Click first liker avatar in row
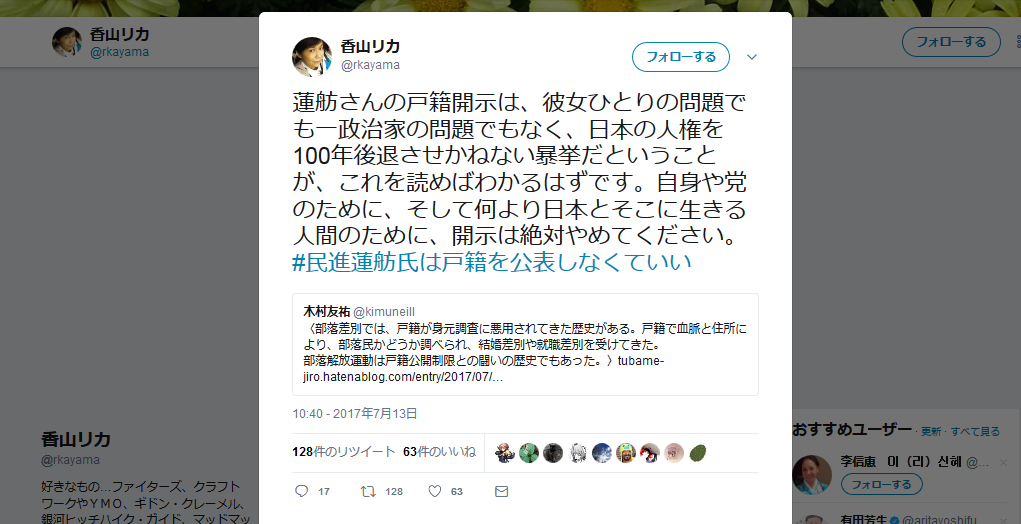Image resolution: width=1021 pixels, height=524 pixels. pyautogui.click(x=505, y=452)
